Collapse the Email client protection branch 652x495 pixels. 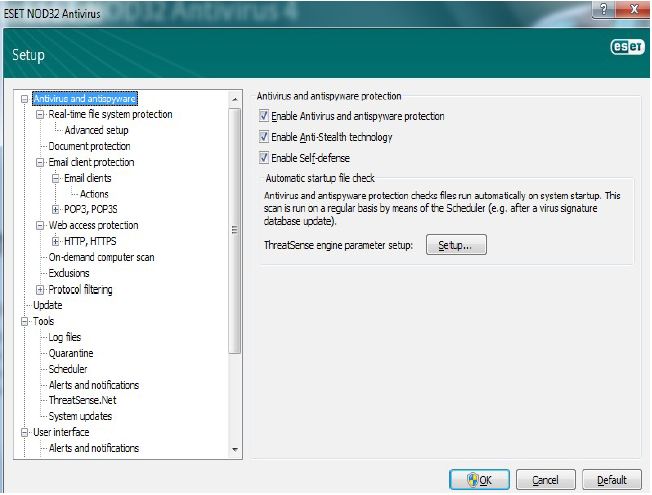tap(40, 162)
